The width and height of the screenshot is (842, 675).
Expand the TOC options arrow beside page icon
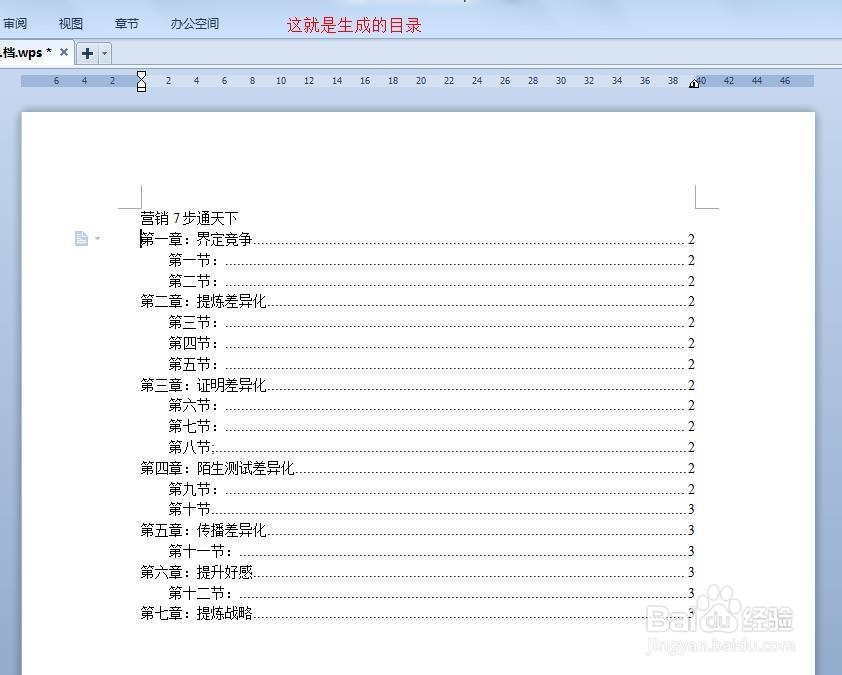[x=98, y=238]
